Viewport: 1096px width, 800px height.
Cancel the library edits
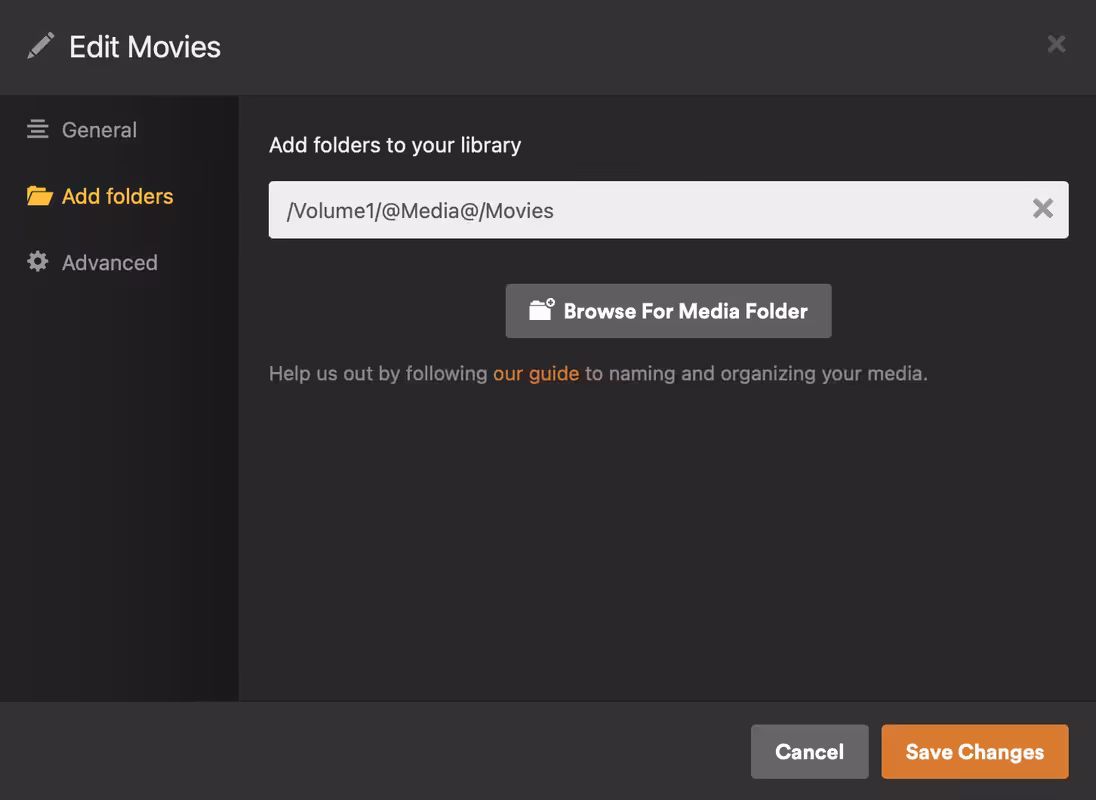(809, 752)
